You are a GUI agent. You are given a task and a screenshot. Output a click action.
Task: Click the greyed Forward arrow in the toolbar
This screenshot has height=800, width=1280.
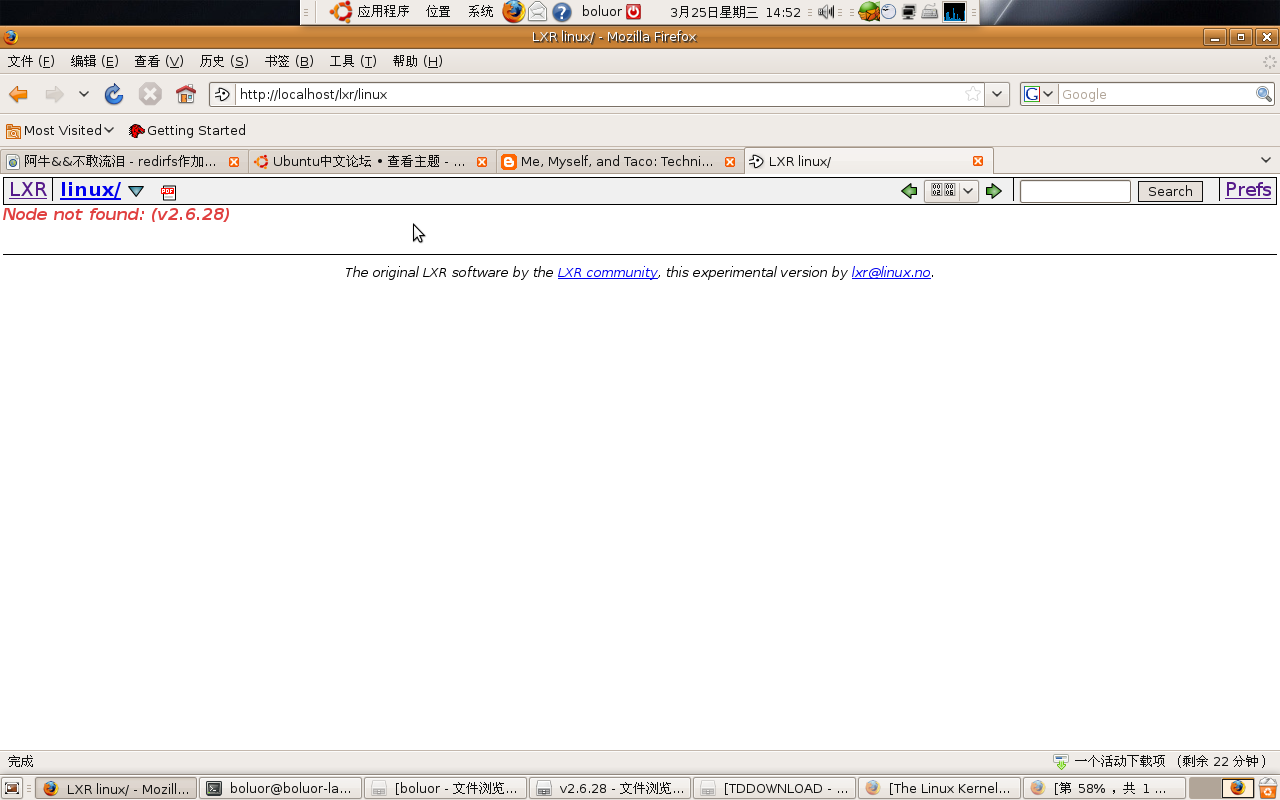(x=54, y=94)
